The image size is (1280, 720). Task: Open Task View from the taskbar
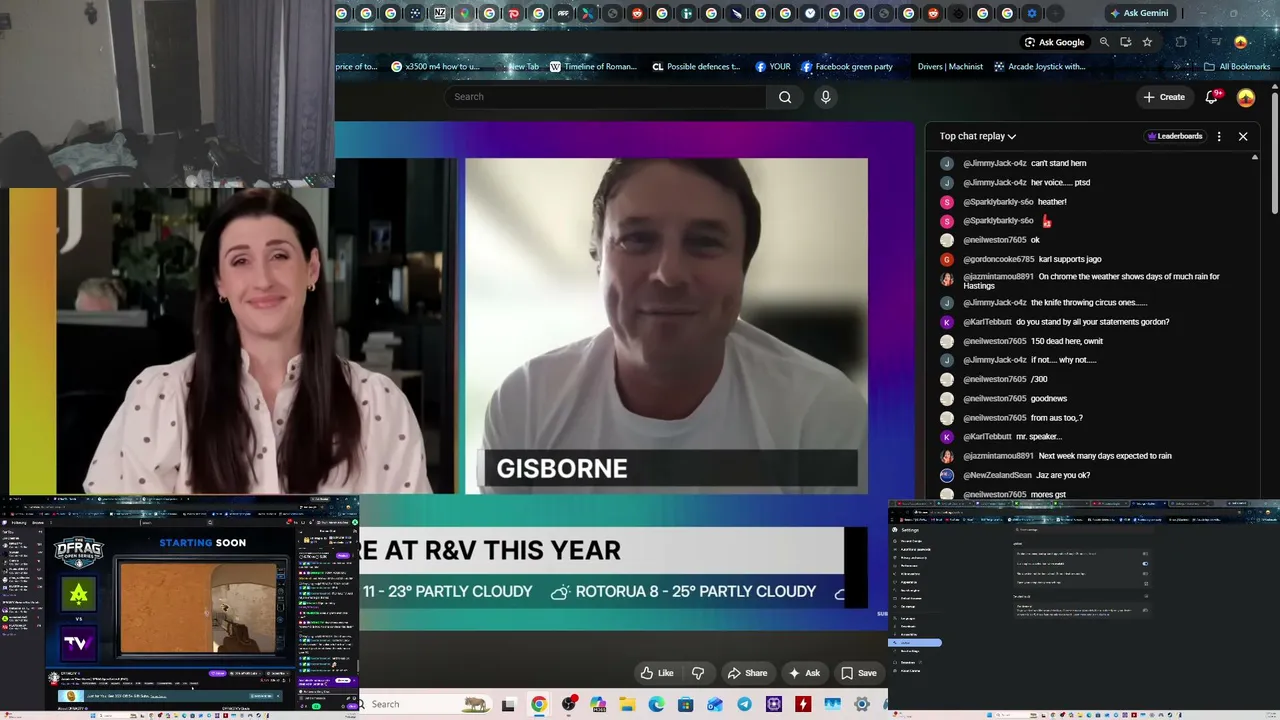(508, 704)
